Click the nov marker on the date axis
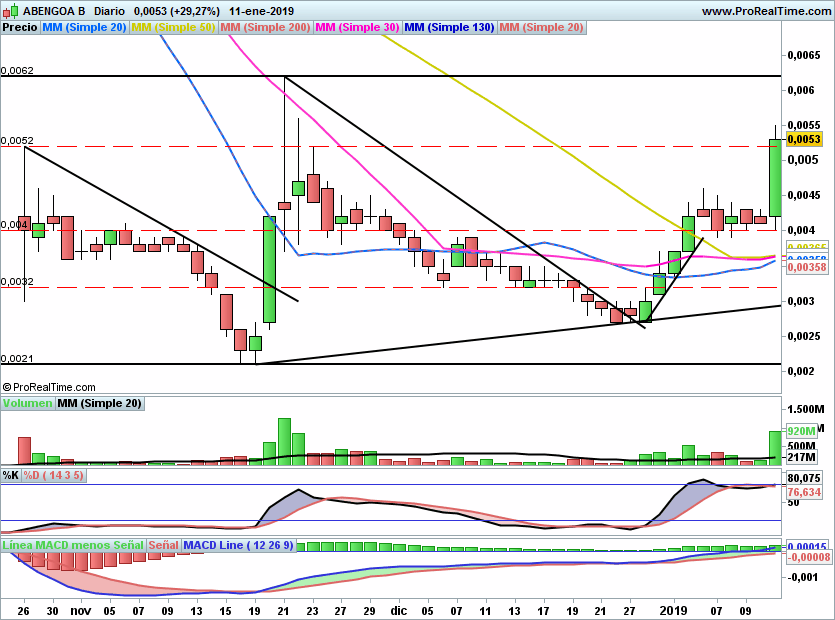The width and height of the screenshot is (835, 620). pyautogui.click(x=80, y=610)
